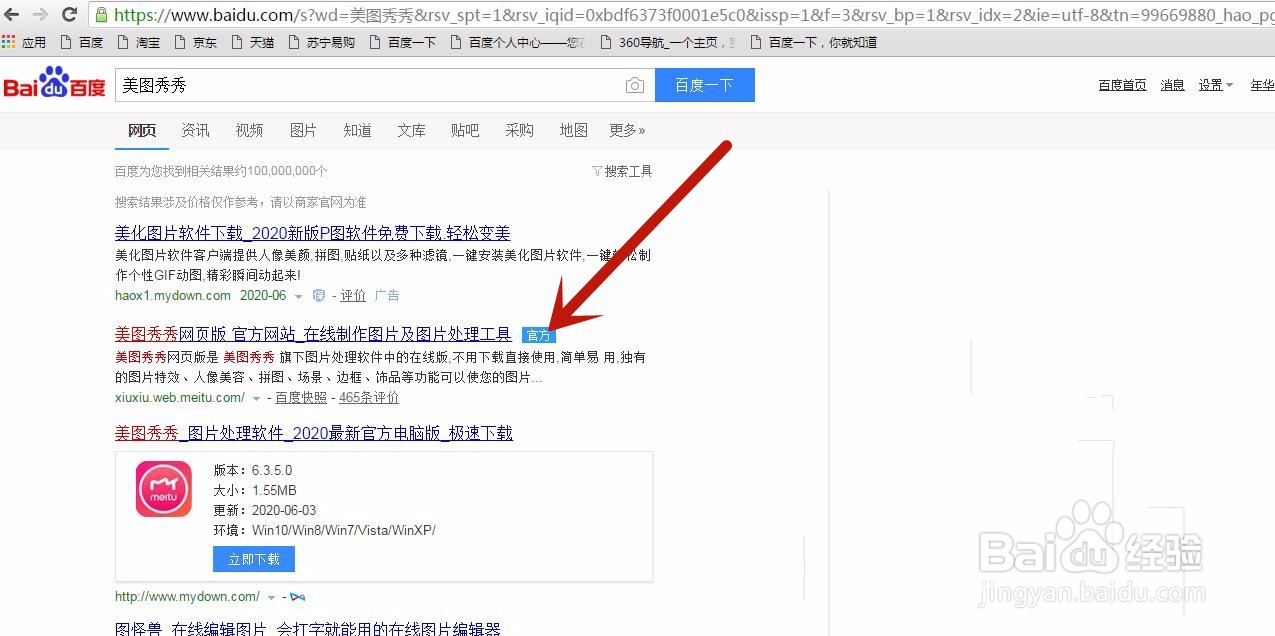The width and height of the screenshot is (1275, 636).
Task: Expand arrow beside haox1.mydown.com 2020-06
Action: pyautogui.click(x=299, y=296)
